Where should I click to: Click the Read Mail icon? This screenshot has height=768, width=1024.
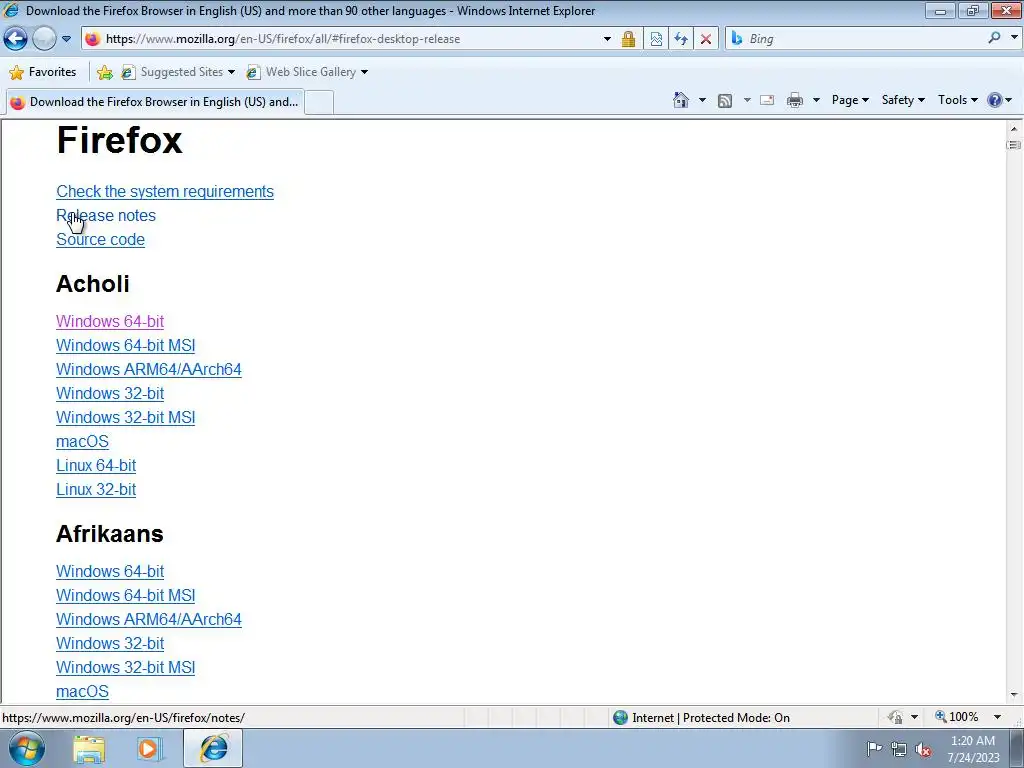(x=767, y=100)
